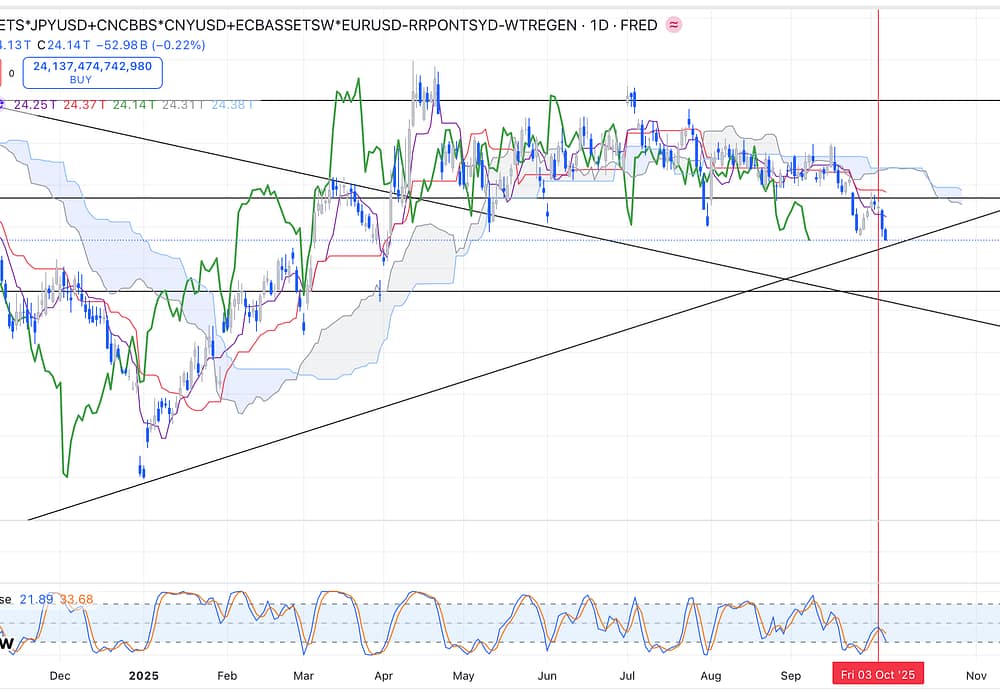Click the FRED data source label
Screen dimensions: 1000x700
(639, 25)
